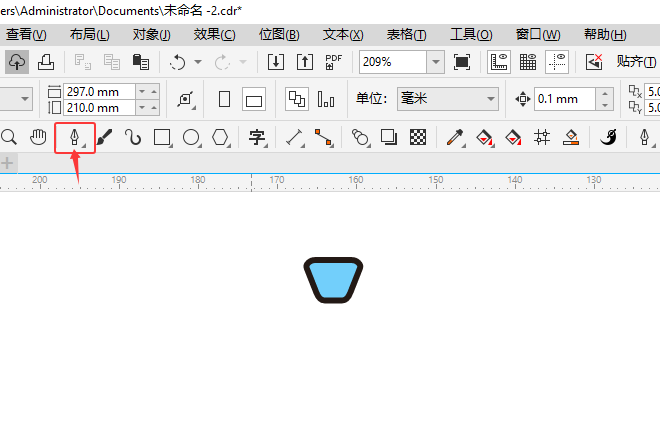This screenshot has width=660, height=430.
Task: Select the Mesh Fill tool
Action: pos(542,137)
